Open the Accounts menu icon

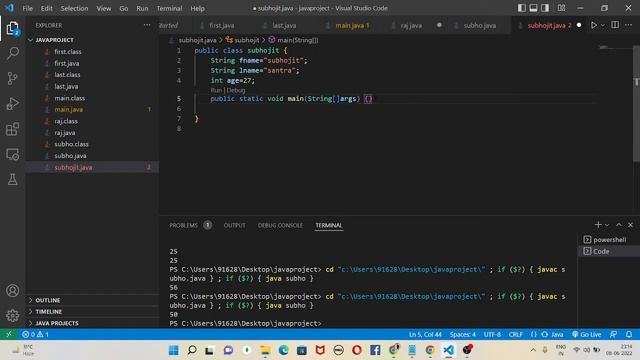pos(12,291)
